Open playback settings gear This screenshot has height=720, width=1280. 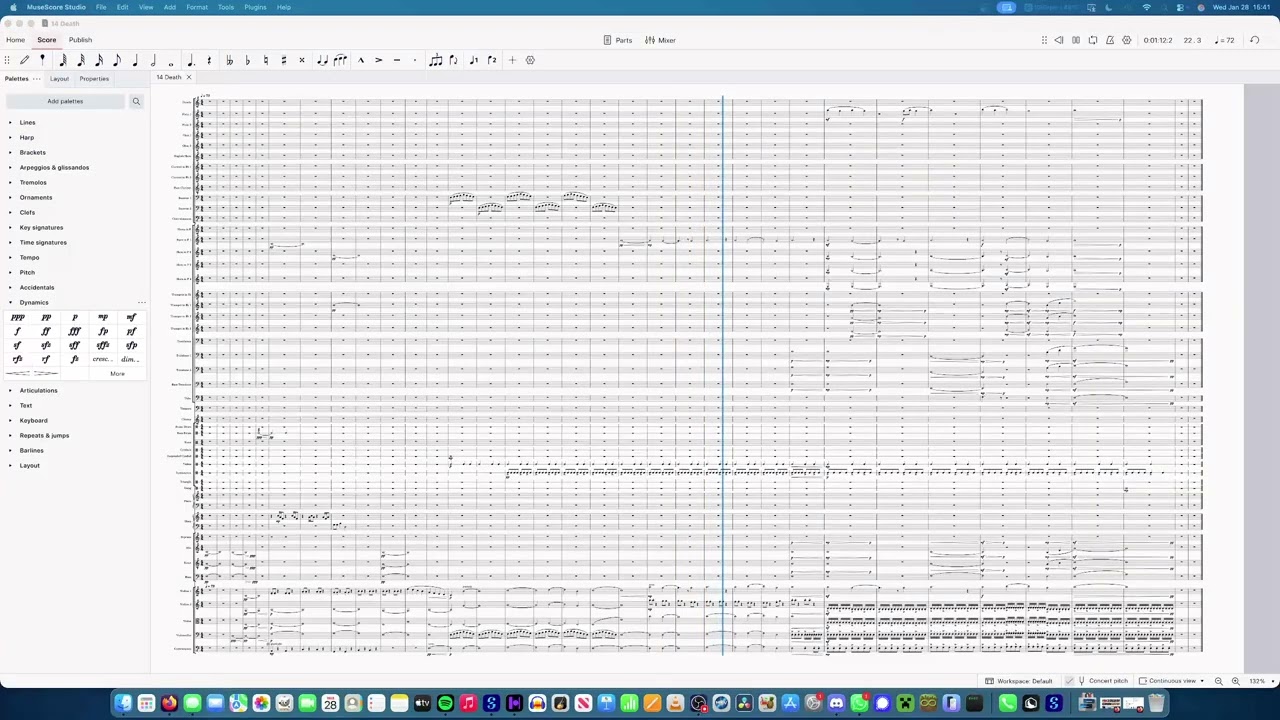pyautogui.click(x=1127, y=40)
